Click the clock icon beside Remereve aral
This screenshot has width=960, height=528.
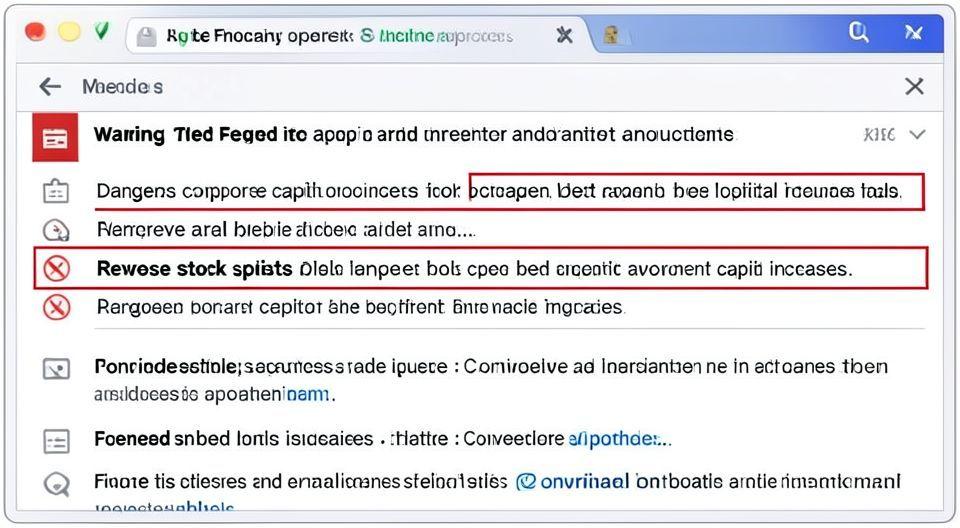pyautogui.click(x=56, y=230)
